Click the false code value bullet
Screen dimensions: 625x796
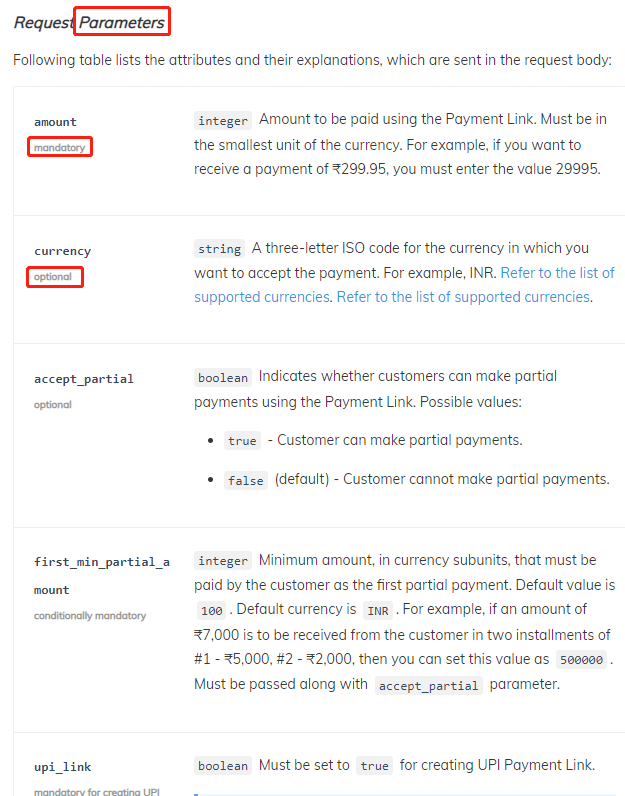pyautogui.click(x=245, y=480)
